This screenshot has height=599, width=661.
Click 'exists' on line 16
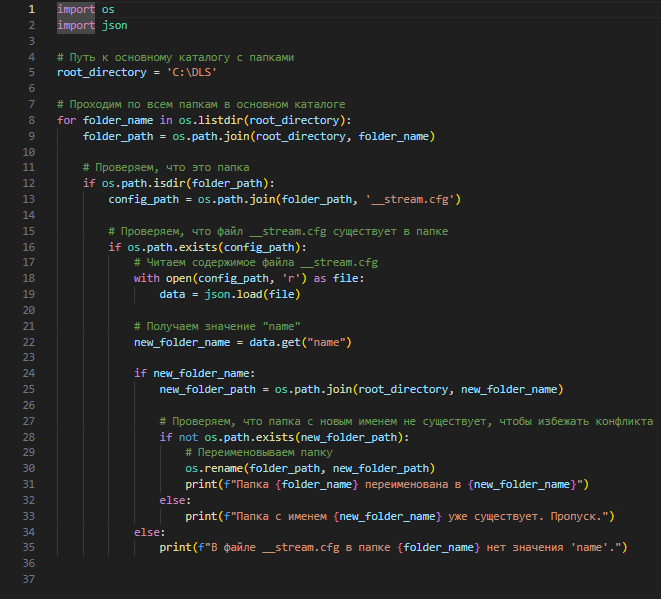pyautogui.click(x=198, y=247)
